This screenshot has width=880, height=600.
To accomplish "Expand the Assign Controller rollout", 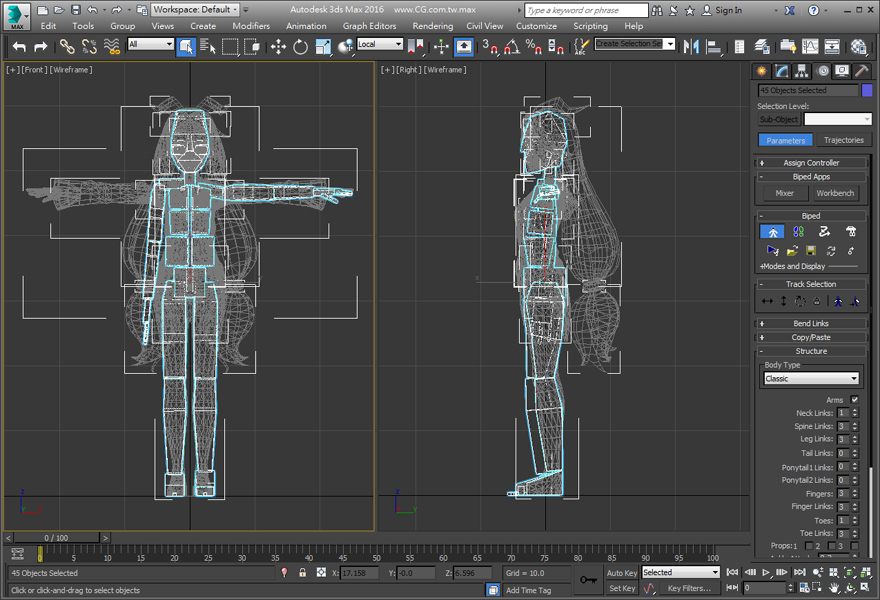I will 810,163.
